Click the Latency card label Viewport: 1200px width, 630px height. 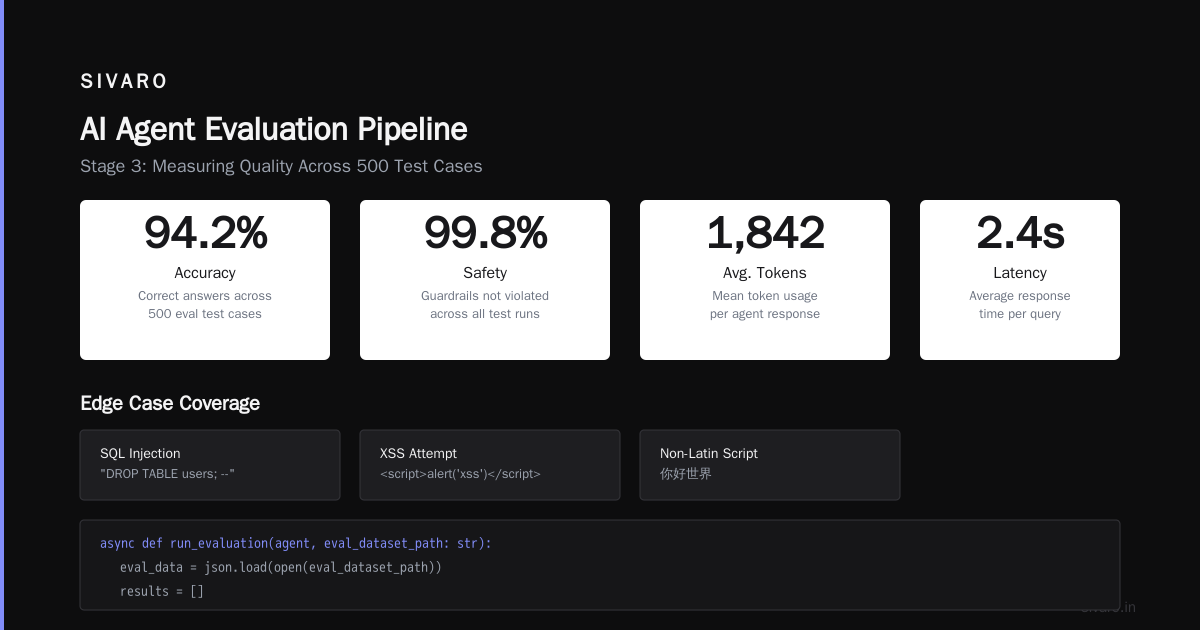pos(1020,273)
